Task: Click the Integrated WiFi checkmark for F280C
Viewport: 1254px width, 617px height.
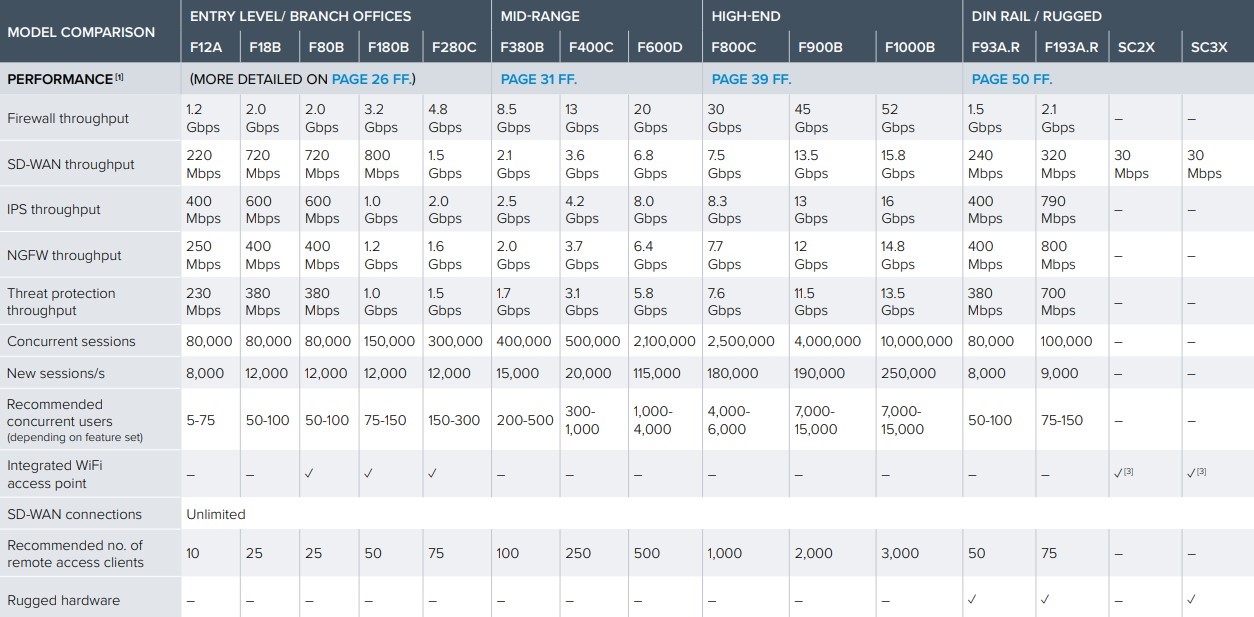Action: (432, 474)
